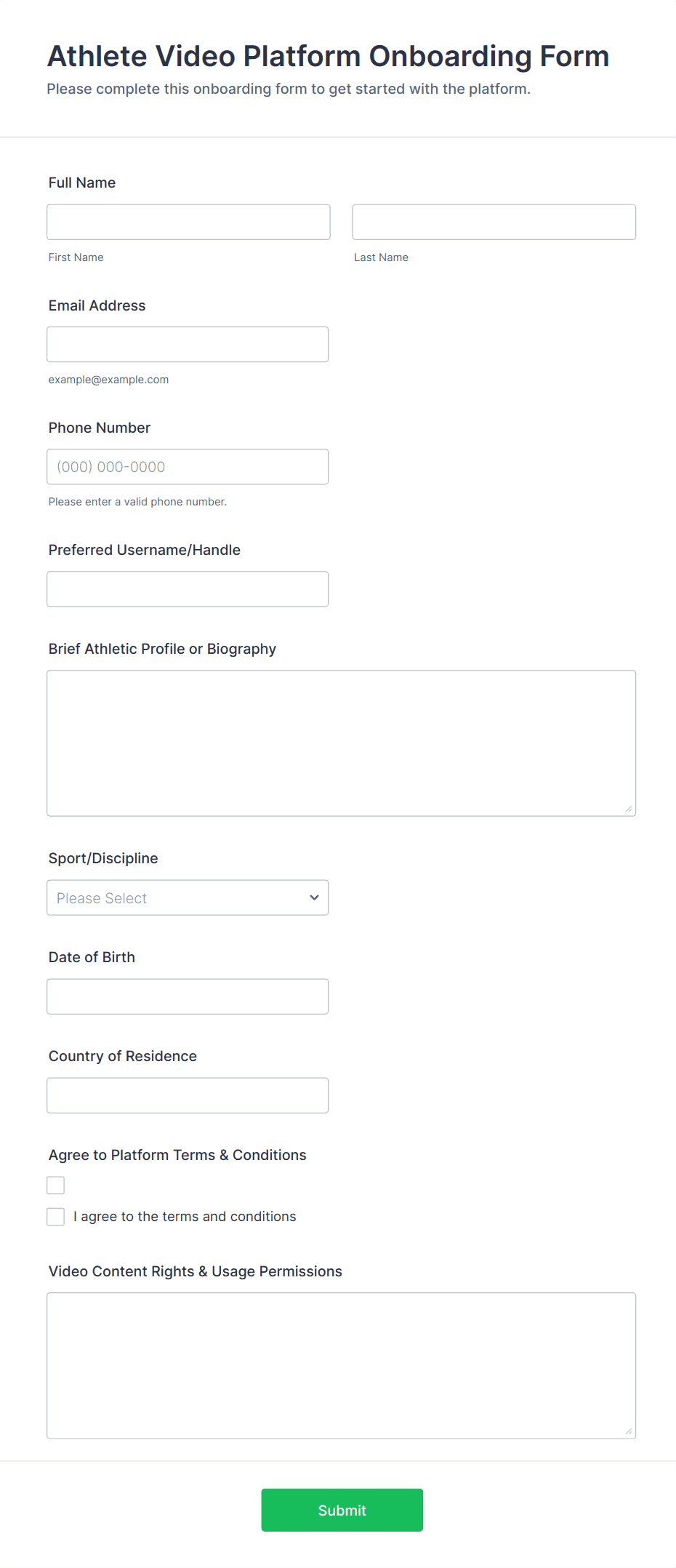
Task: Click the Email Address label
Action: [97, 305]
